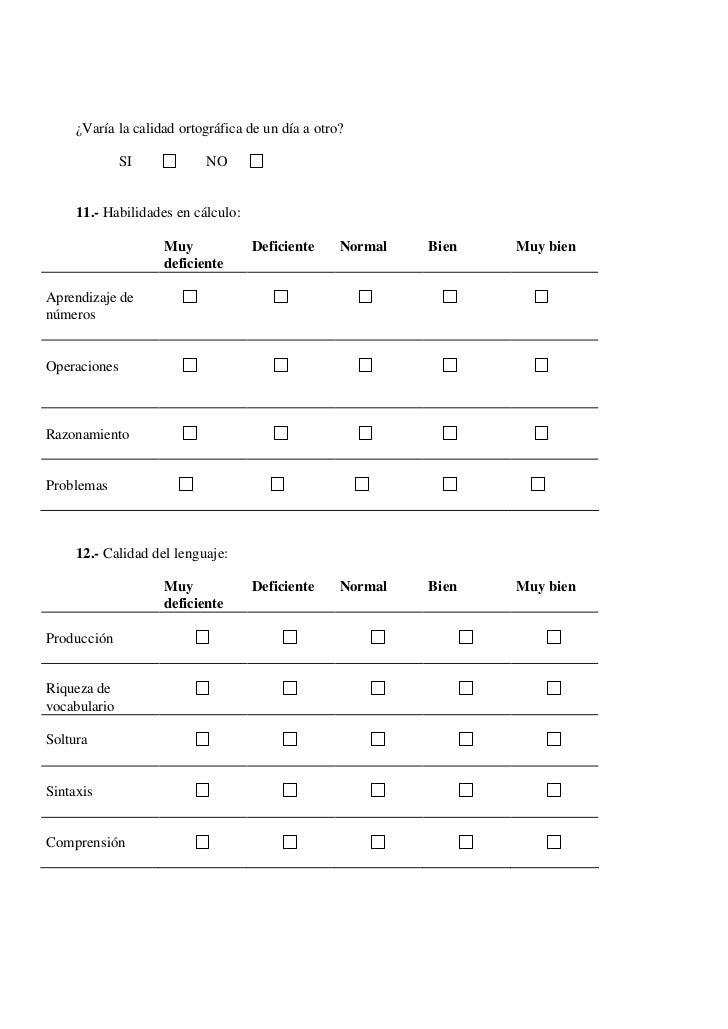Mark Producción as Muy bien

coord(554,637)
